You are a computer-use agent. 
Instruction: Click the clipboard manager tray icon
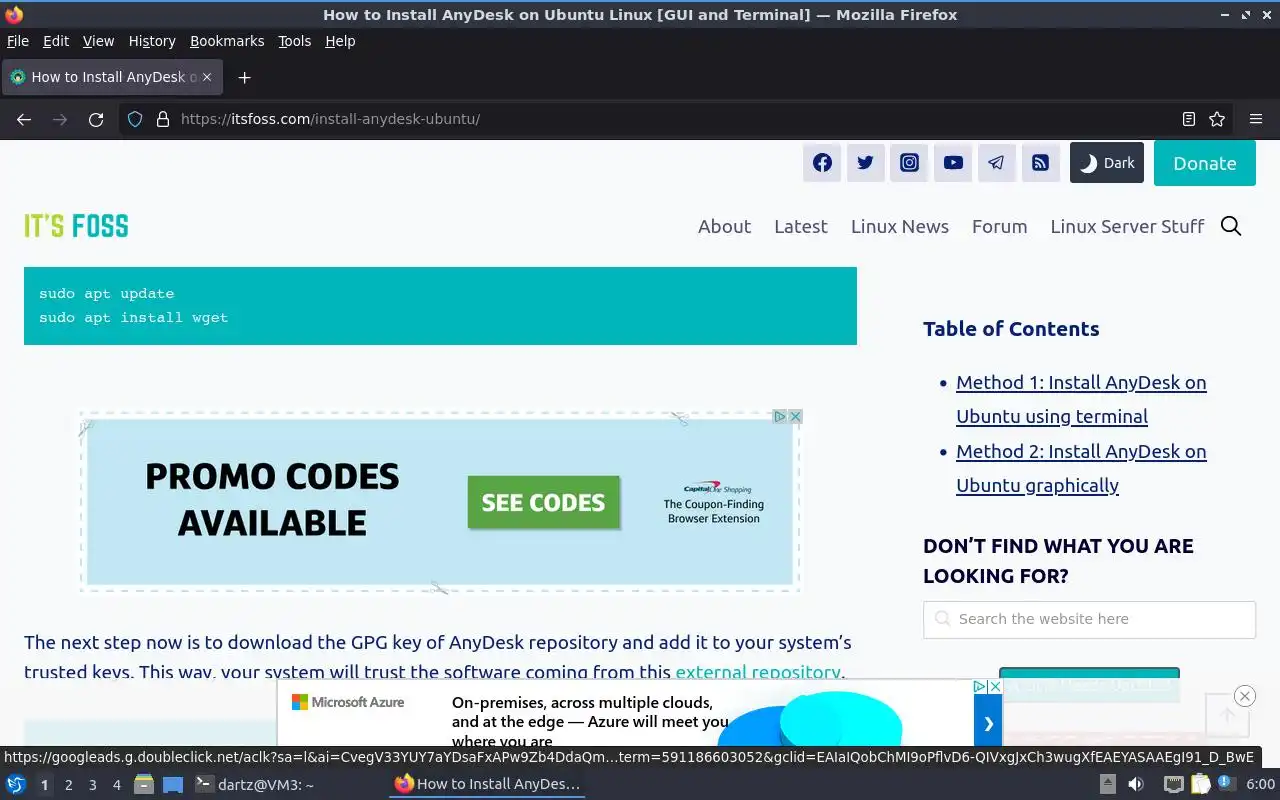click(x=1200, y=785)
